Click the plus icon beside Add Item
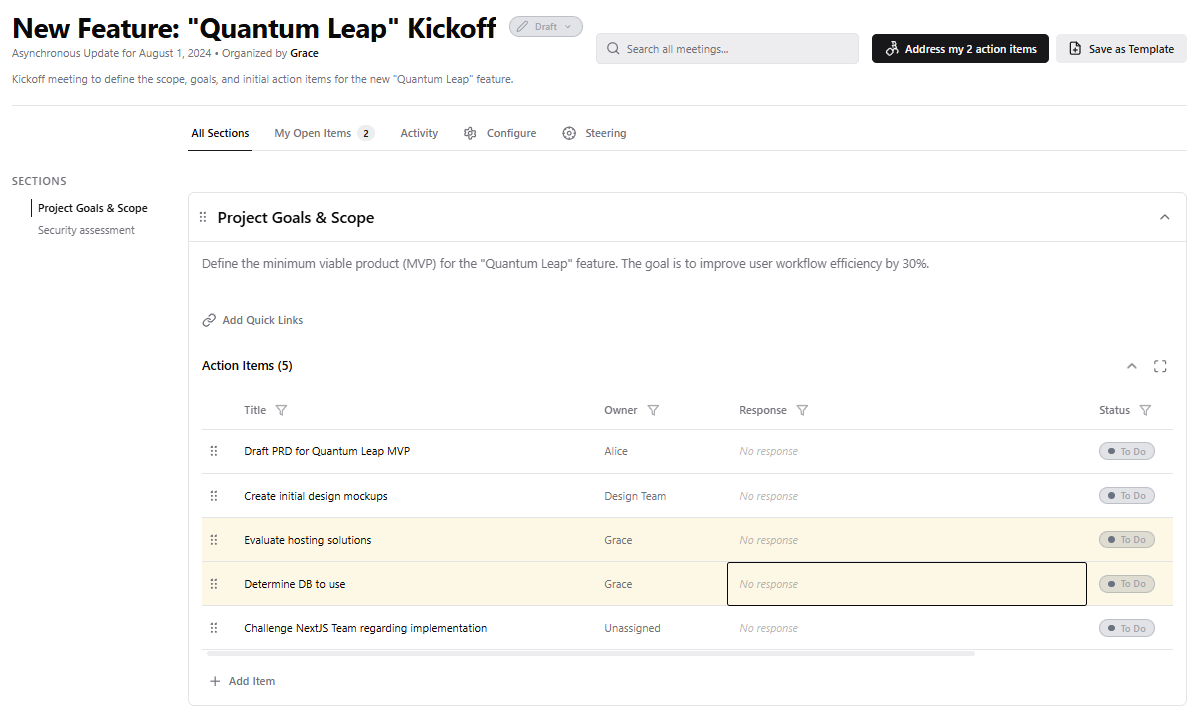1196x714 pixels. (215, 681)
